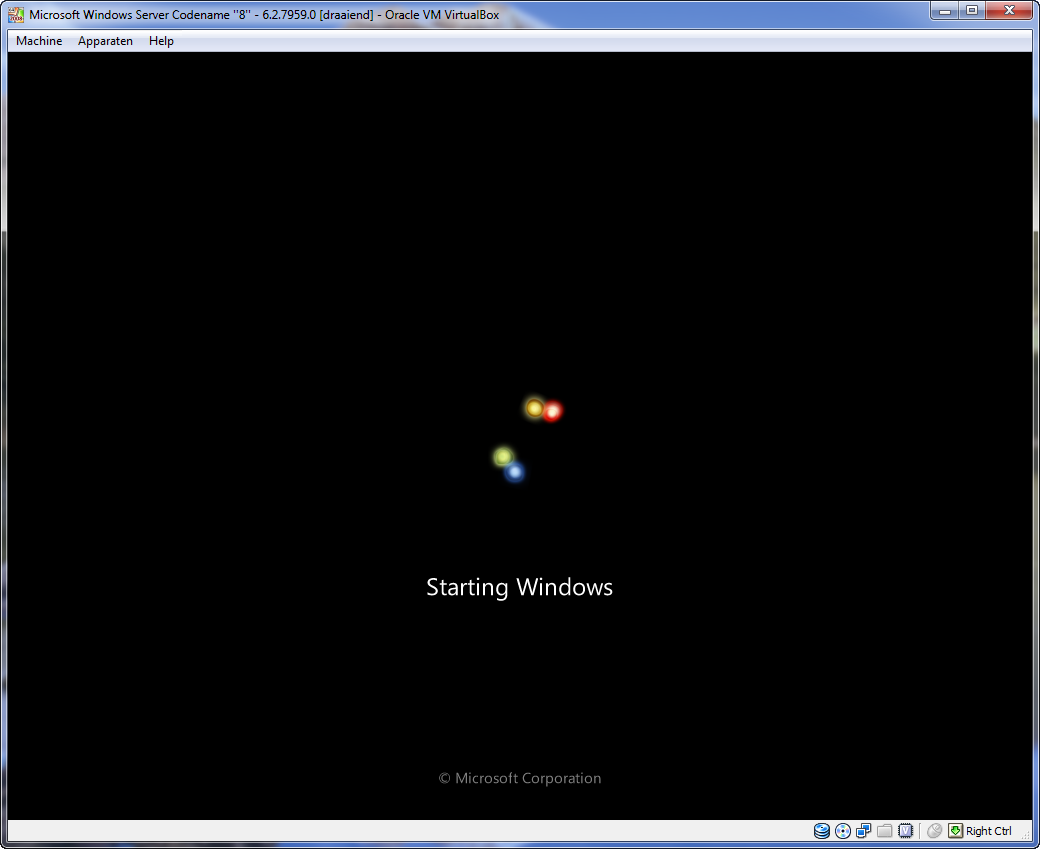
Task: Click the shared folders status icon
Action: point(884,831)
